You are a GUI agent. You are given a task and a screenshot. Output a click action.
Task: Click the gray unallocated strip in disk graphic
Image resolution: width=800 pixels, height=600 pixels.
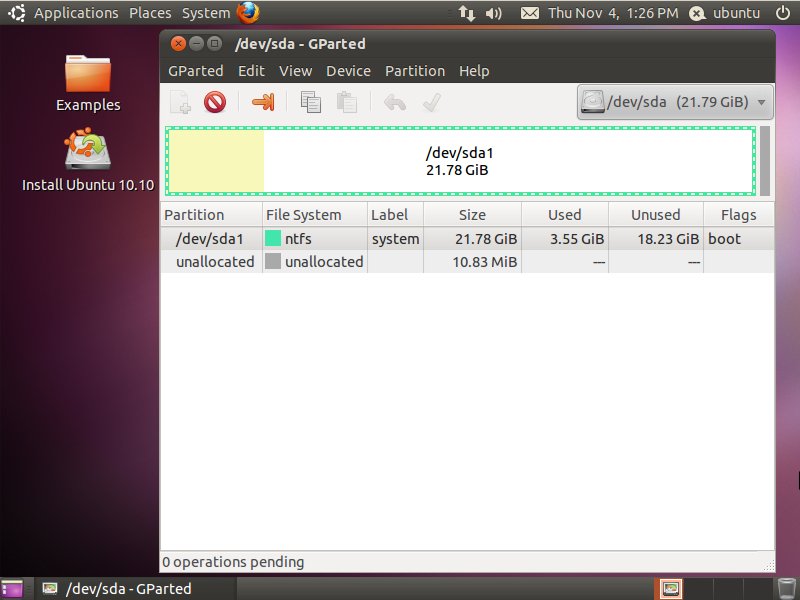764,161
